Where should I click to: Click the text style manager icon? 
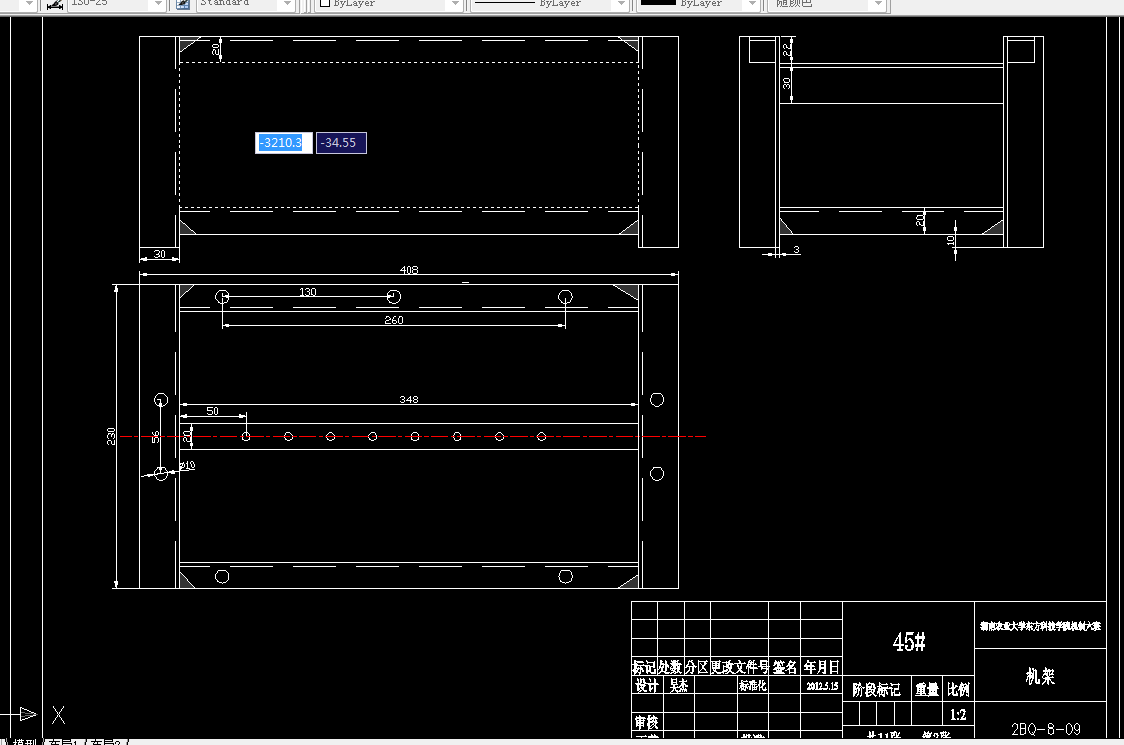coord(184,4)
